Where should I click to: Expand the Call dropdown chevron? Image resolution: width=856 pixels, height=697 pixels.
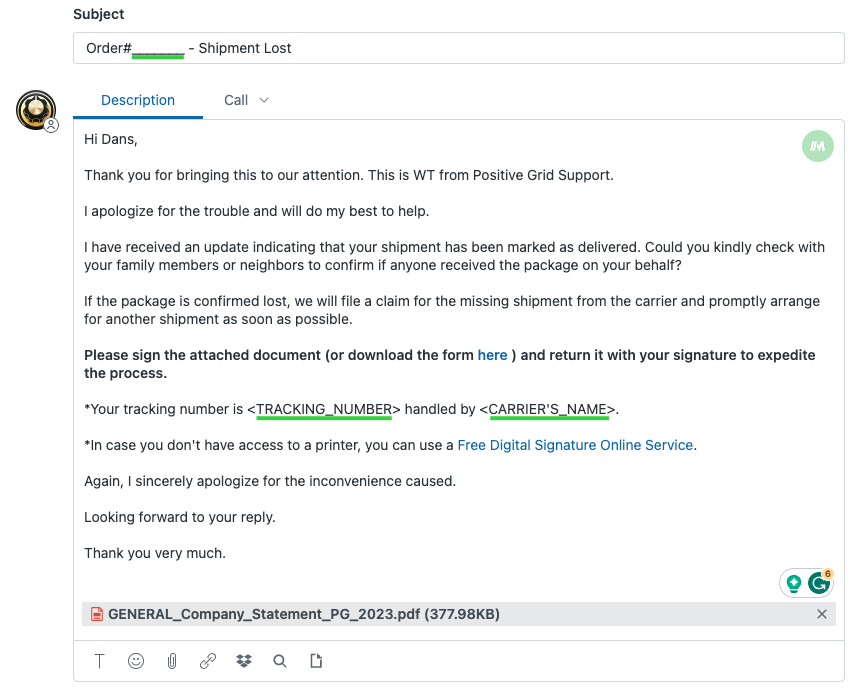coord(264,100)
